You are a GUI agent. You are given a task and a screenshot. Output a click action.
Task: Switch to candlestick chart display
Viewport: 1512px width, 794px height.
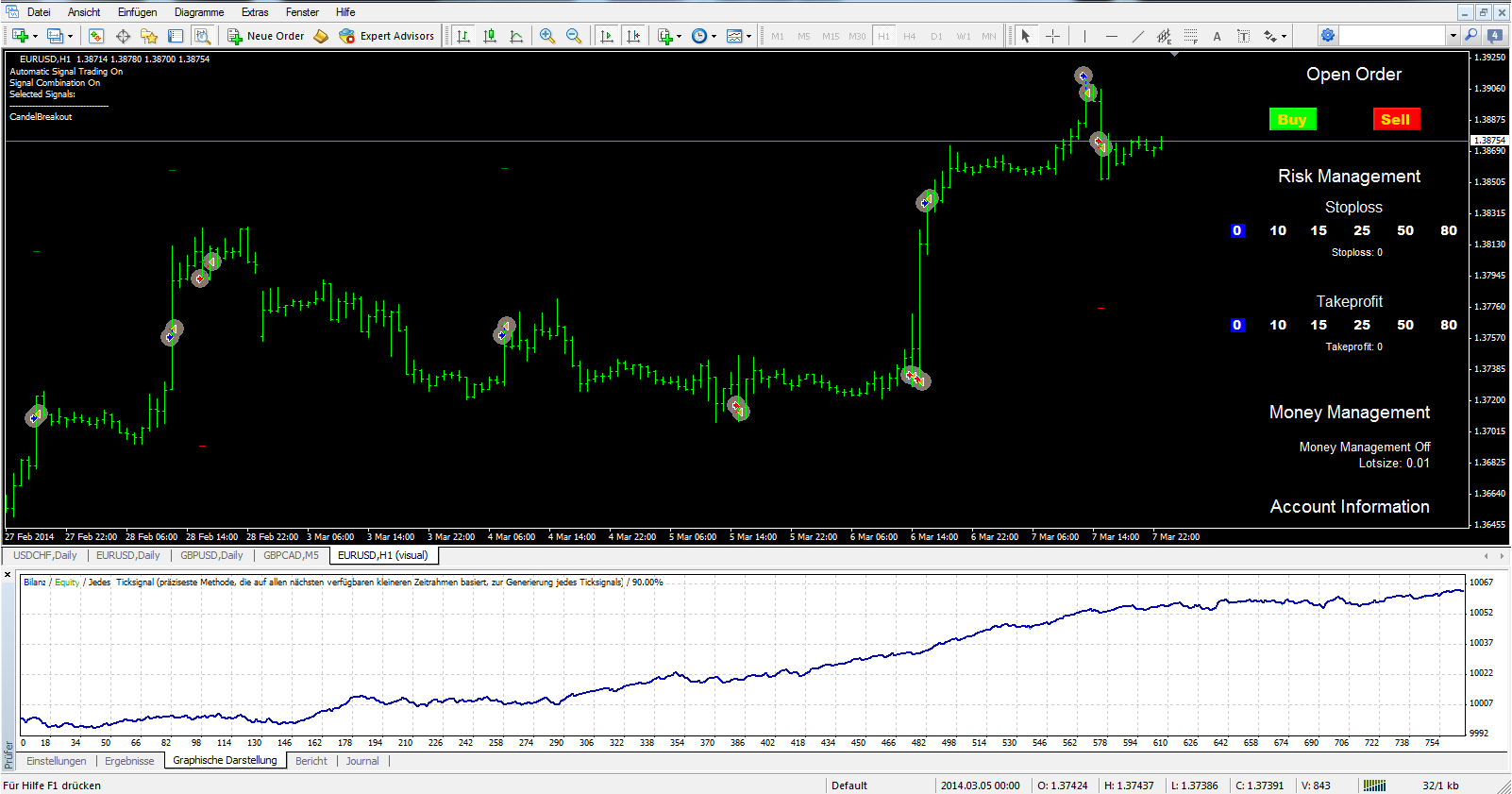490,36
